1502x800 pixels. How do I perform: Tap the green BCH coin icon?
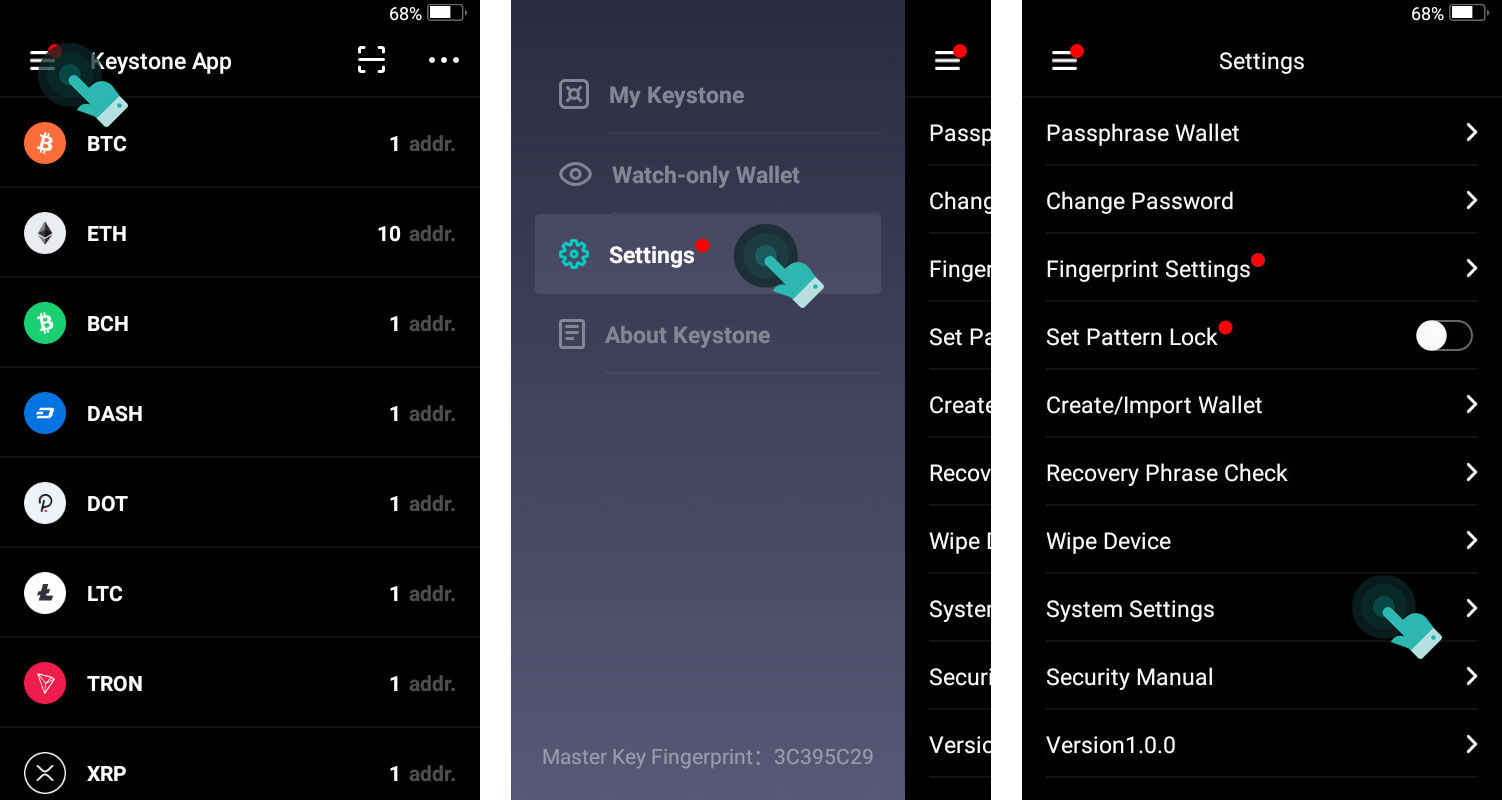click(x=45, y=323)
